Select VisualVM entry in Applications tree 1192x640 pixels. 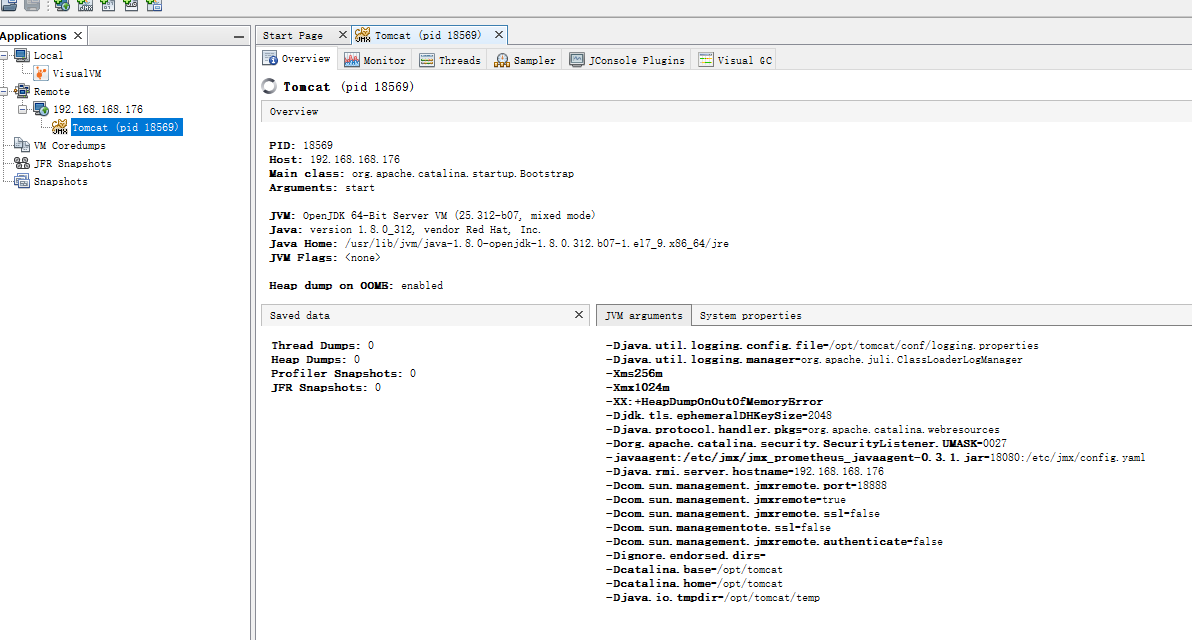[77, 74]
